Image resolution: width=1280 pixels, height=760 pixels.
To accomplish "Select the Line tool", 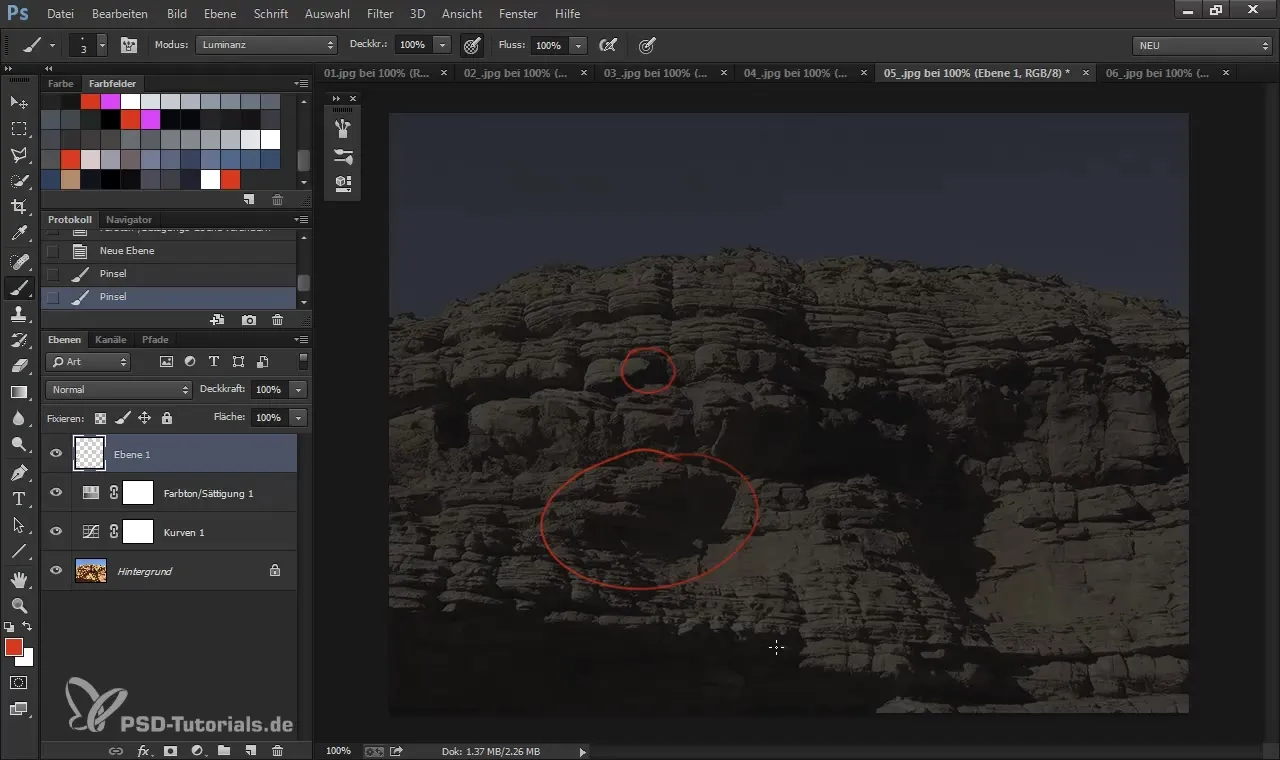I will (19, 551).
